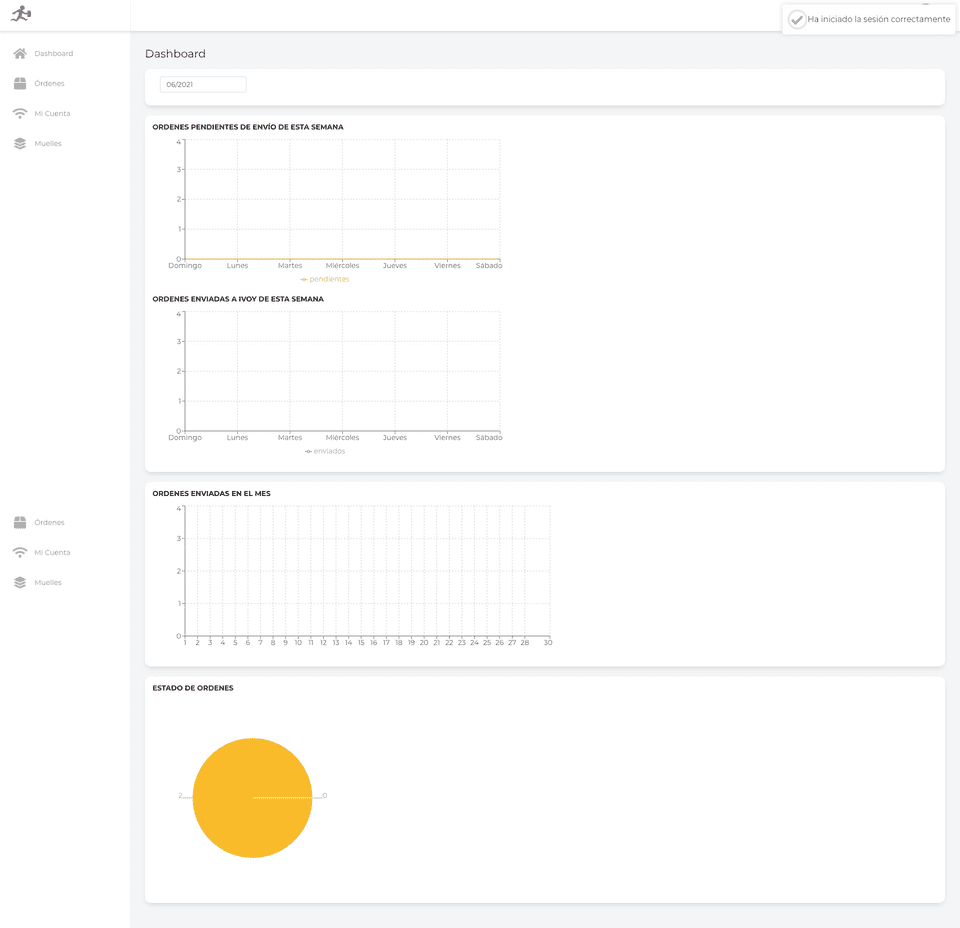Viewport: 960px width, 928px height.
Task: Open the Dashboard menu item text
Action: click(x=54, y=54)
